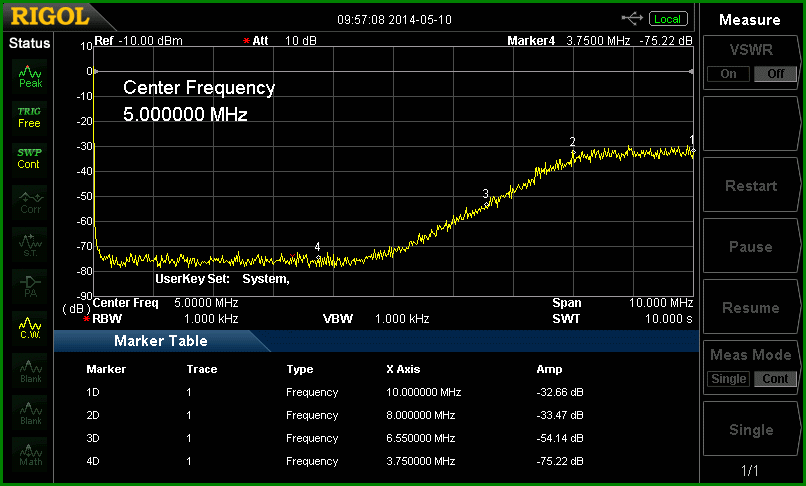Click the Corr correction status icon
Image resolution: width=806 pixels, height=486 pixels.
[x=30, y=202]
